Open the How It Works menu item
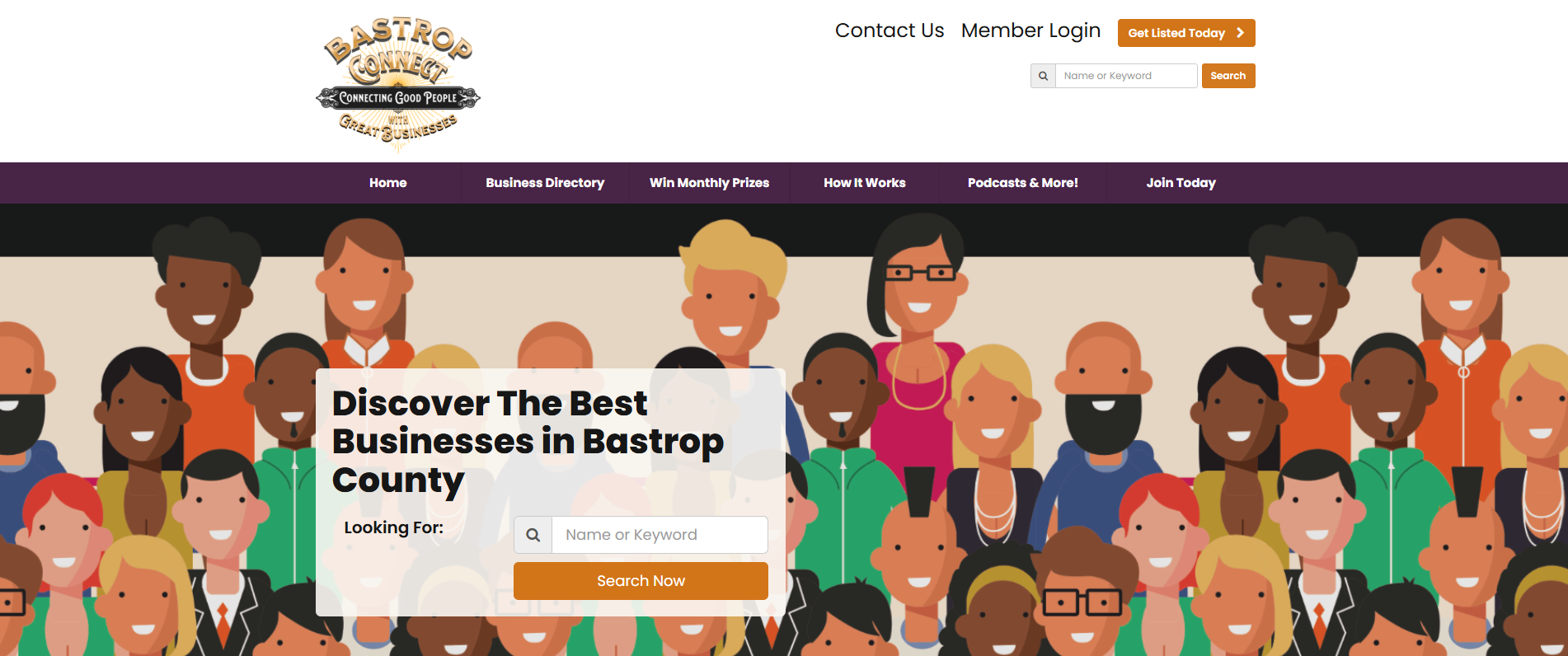This screenshot has width=1568, height=656. (865, 183)
